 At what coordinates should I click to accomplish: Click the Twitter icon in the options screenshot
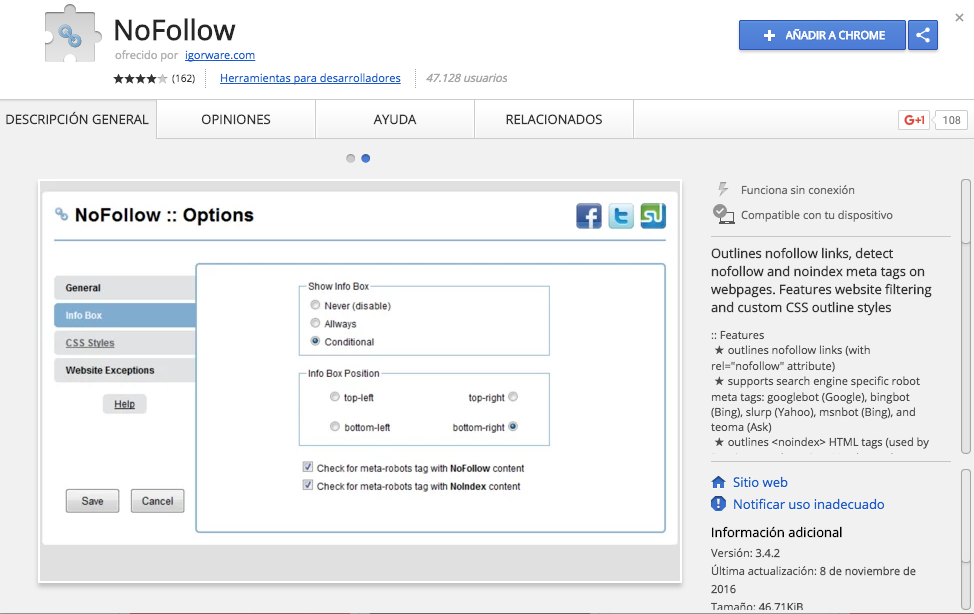pyautogui.click(x=621, y=215)
